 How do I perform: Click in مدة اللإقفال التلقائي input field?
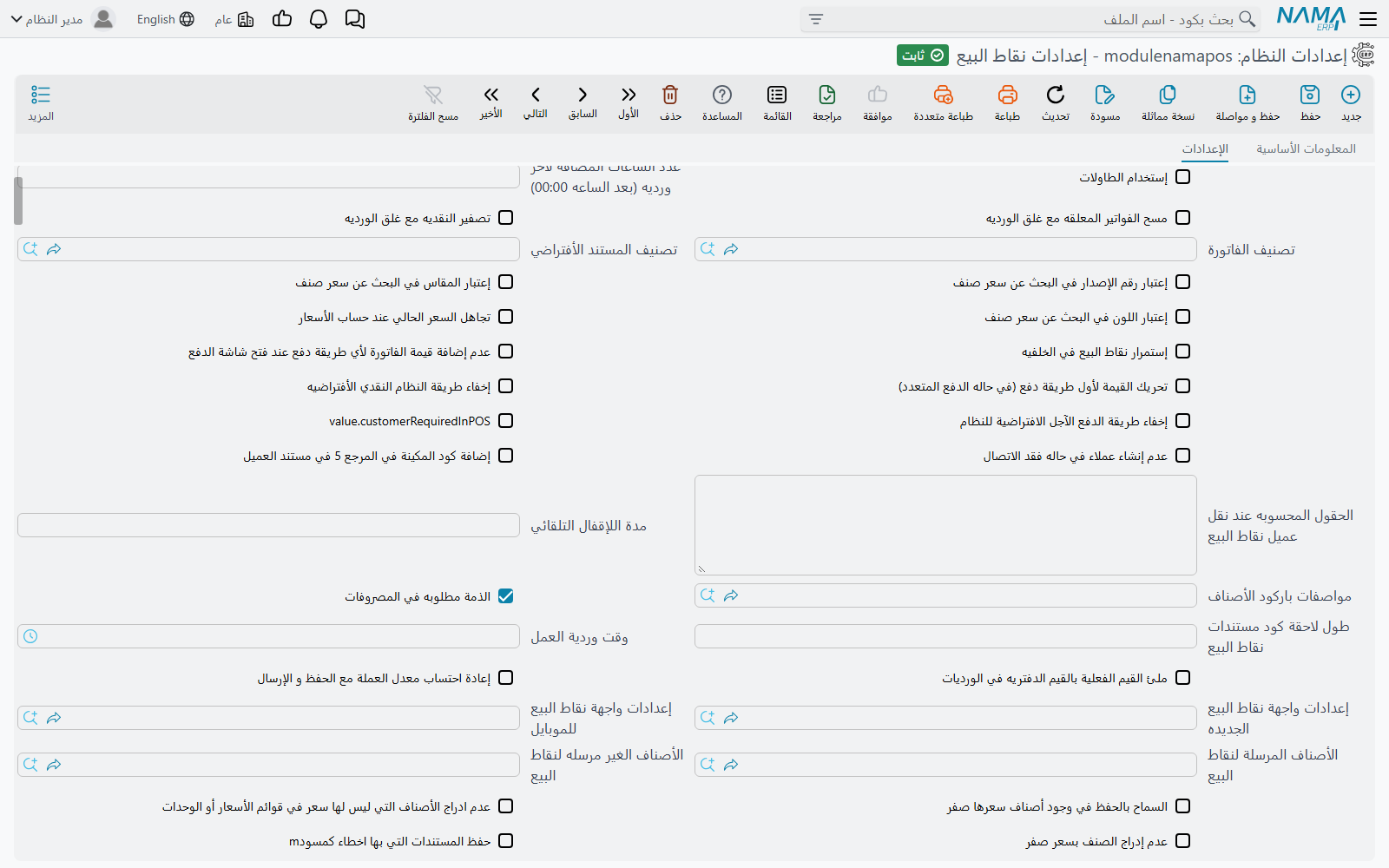[x=268, y=525]
